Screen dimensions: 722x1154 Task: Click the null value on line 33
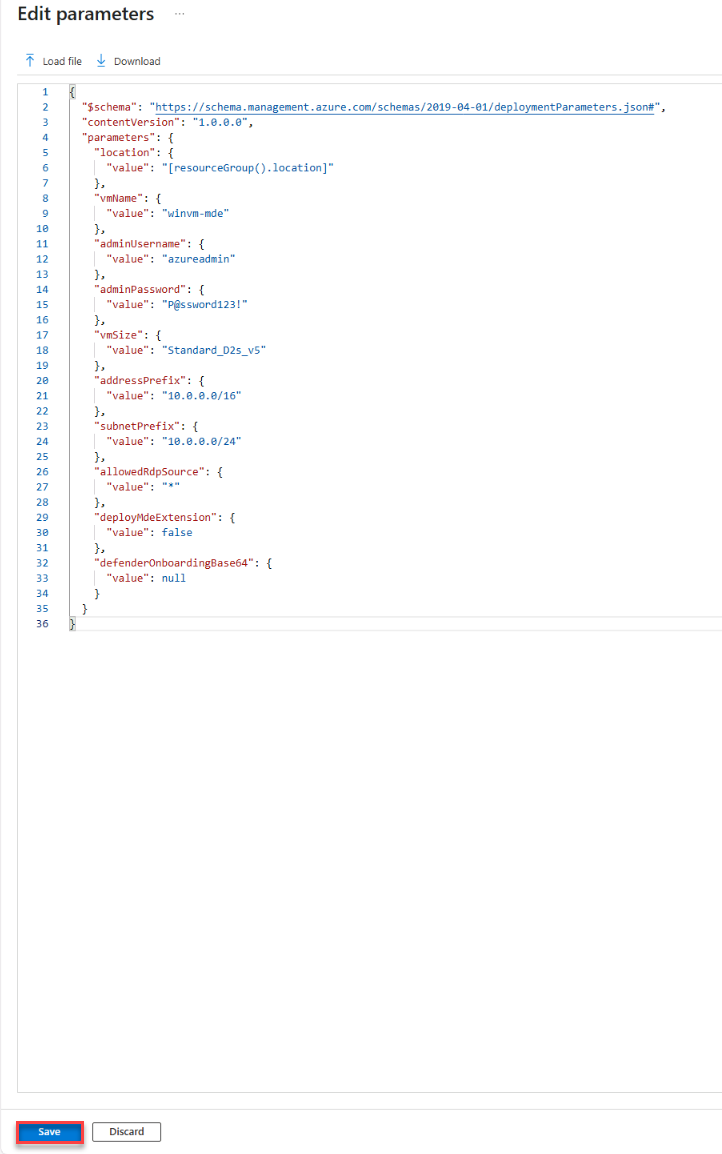point(174,578)
